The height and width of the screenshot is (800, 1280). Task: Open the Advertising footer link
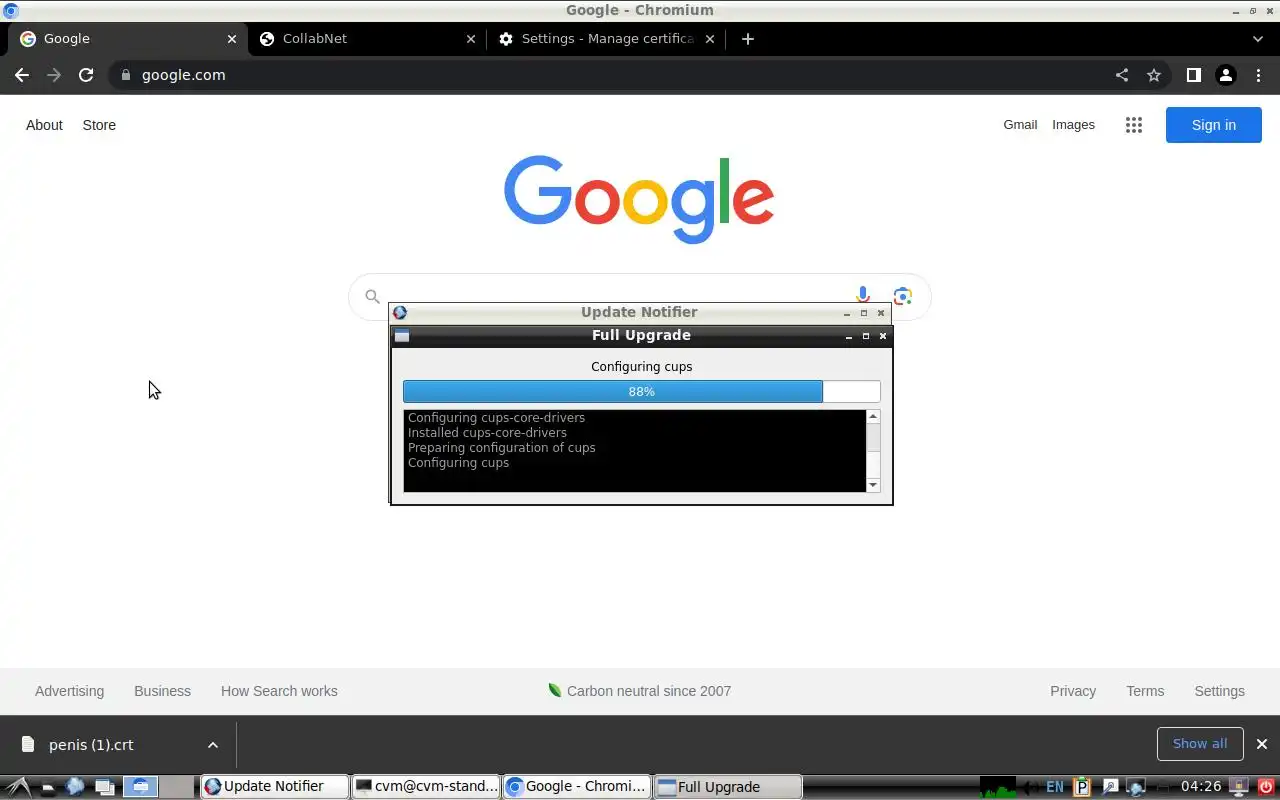69,691
